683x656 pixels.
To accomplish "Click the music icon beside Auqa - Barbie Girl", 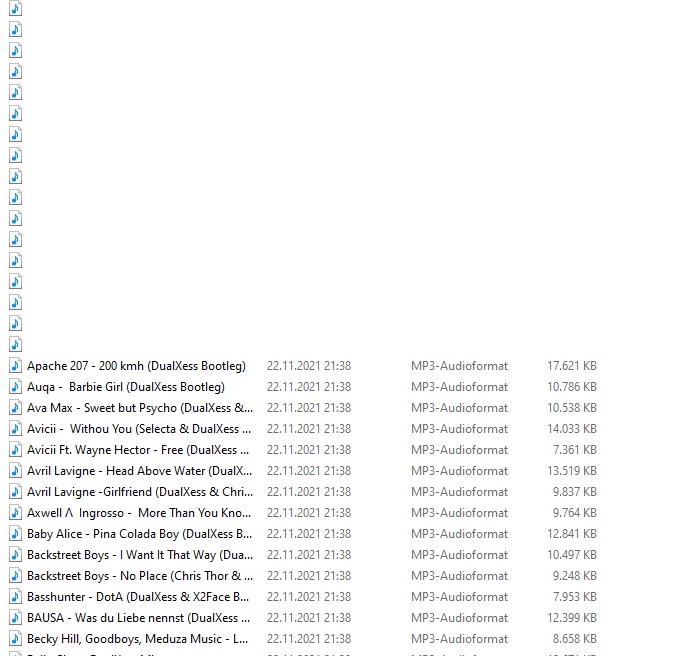I will coord(15,386).
